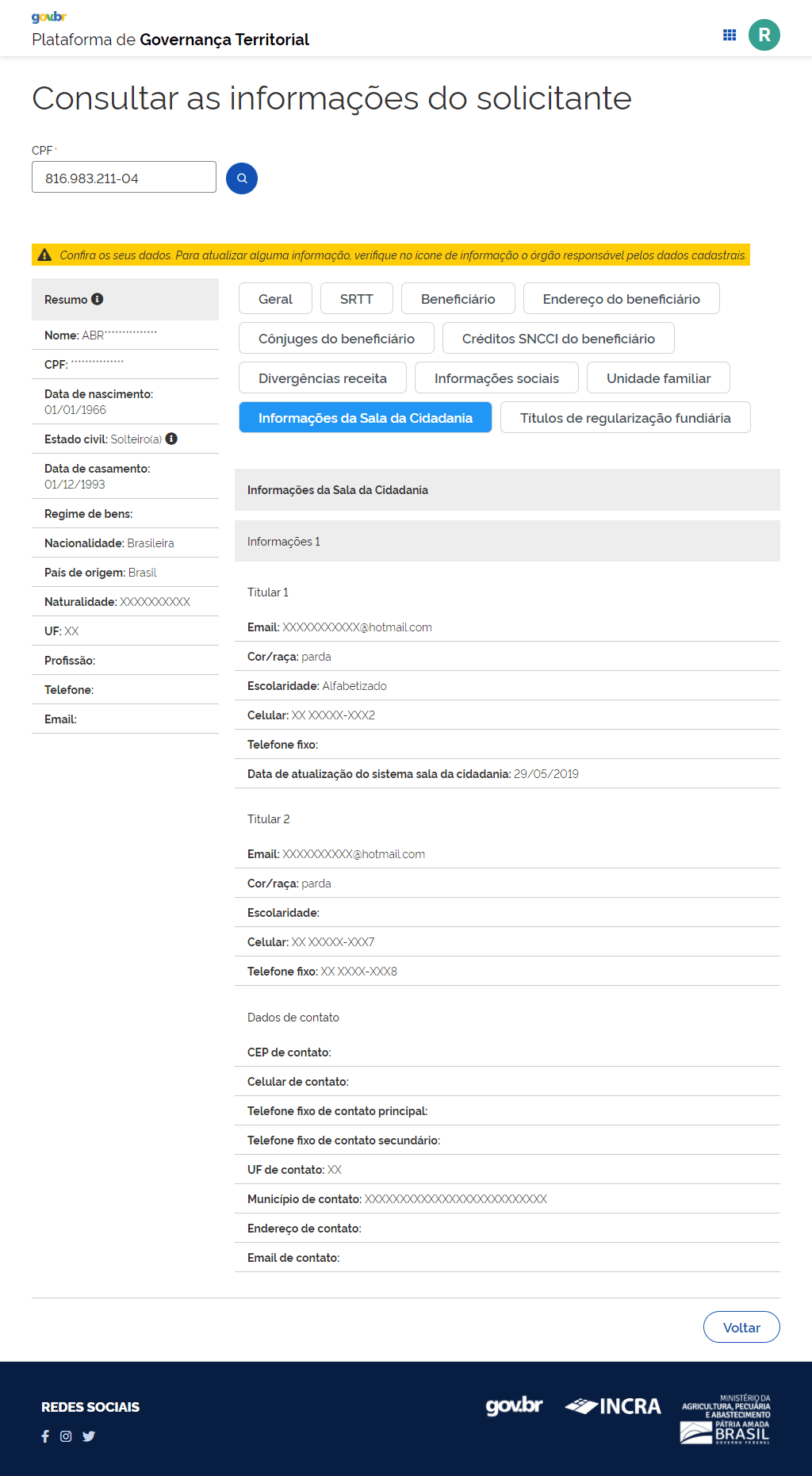Select the SRTT tab

tap(356, 299)
